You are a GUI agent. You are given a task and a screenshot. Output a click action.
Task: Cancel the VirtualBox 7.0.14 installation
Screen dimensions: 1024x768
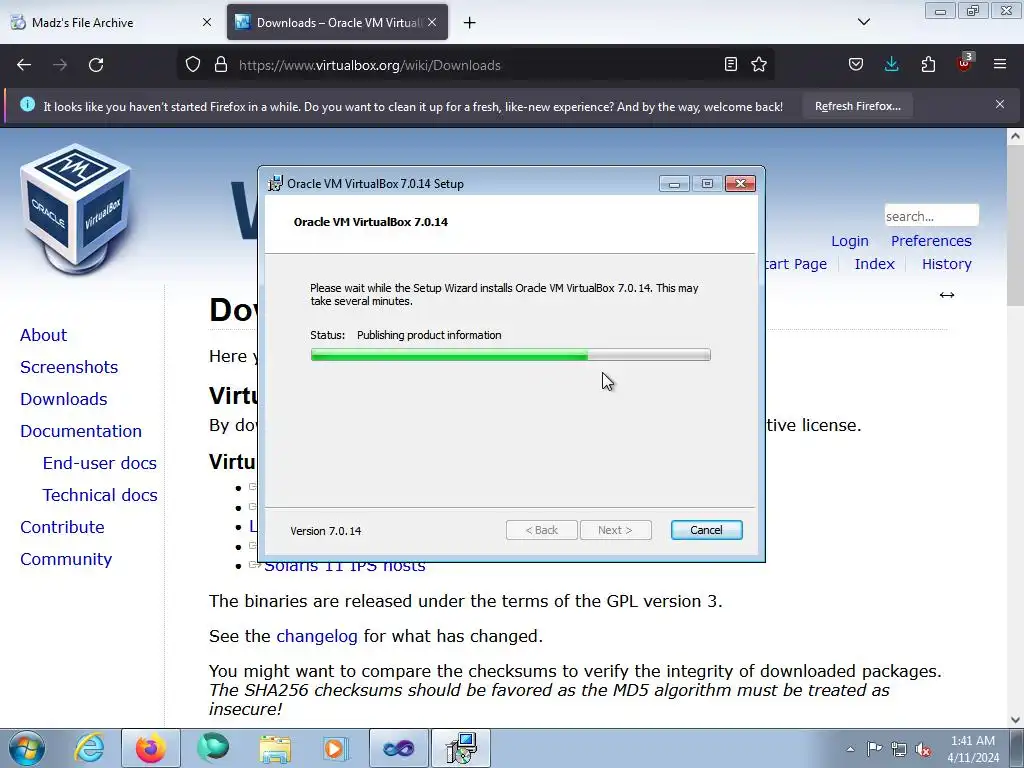[x=707, y=530]
